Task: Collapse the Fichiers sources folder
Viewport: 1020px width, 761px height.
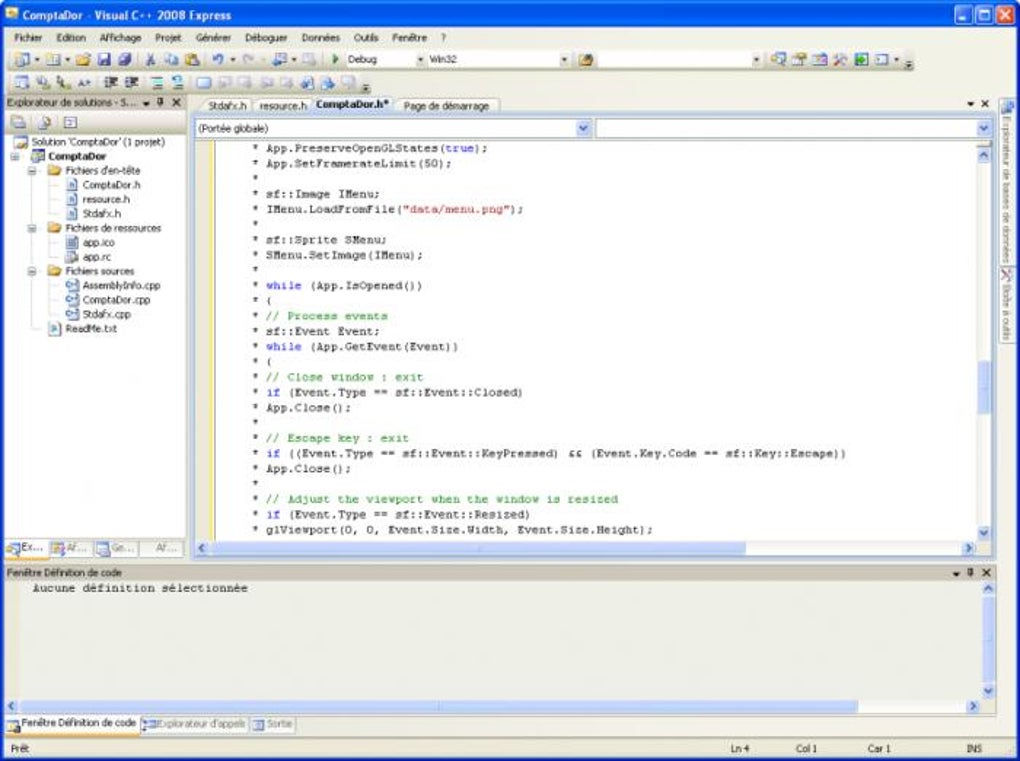Action: pyautogui.click(x=32, y=271)
